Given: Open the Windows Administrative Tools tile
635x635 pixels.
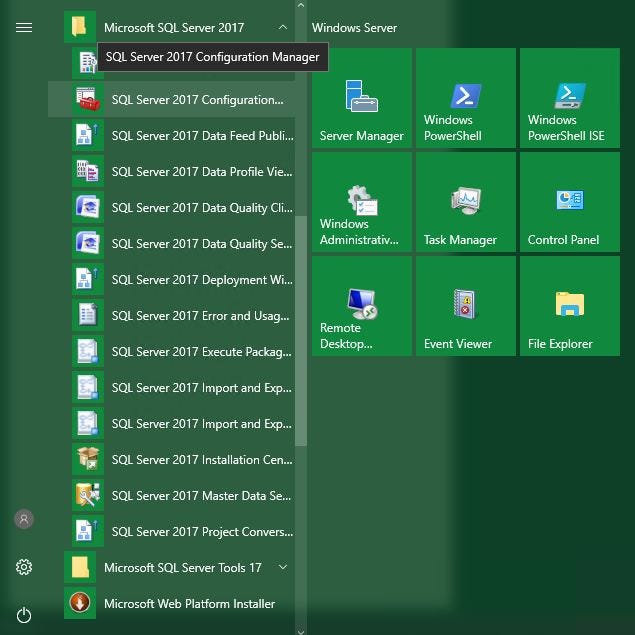Looking at the screenshot, I should [x=362, y=202].
